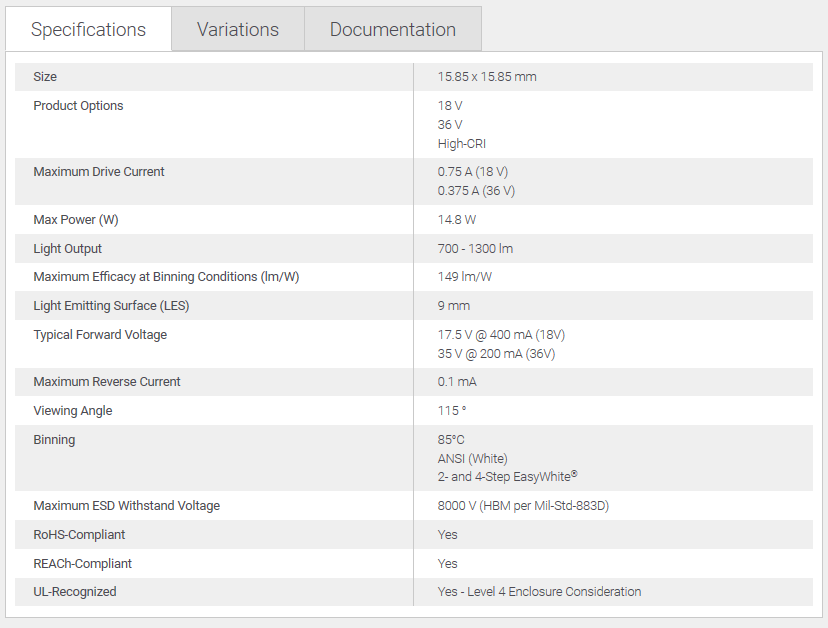Click the Size row label

45,77
